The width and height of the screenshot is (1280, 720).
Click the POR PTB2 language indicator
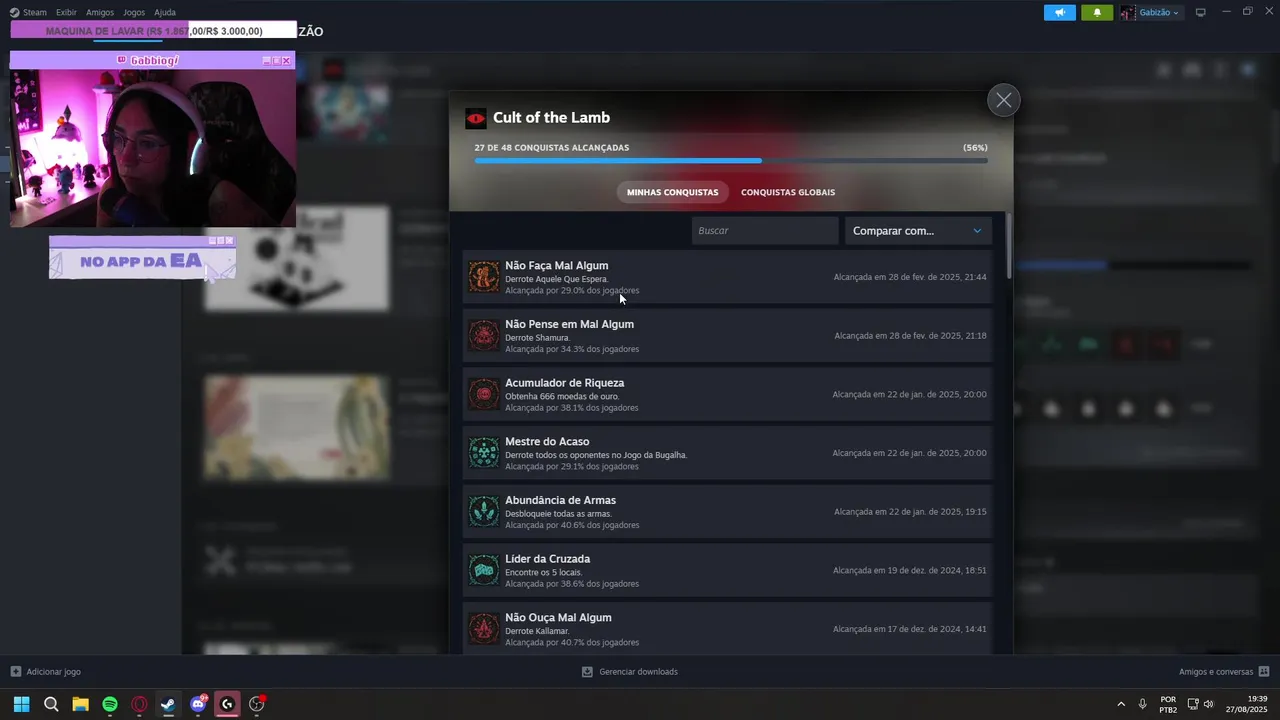click(1168, 704)
